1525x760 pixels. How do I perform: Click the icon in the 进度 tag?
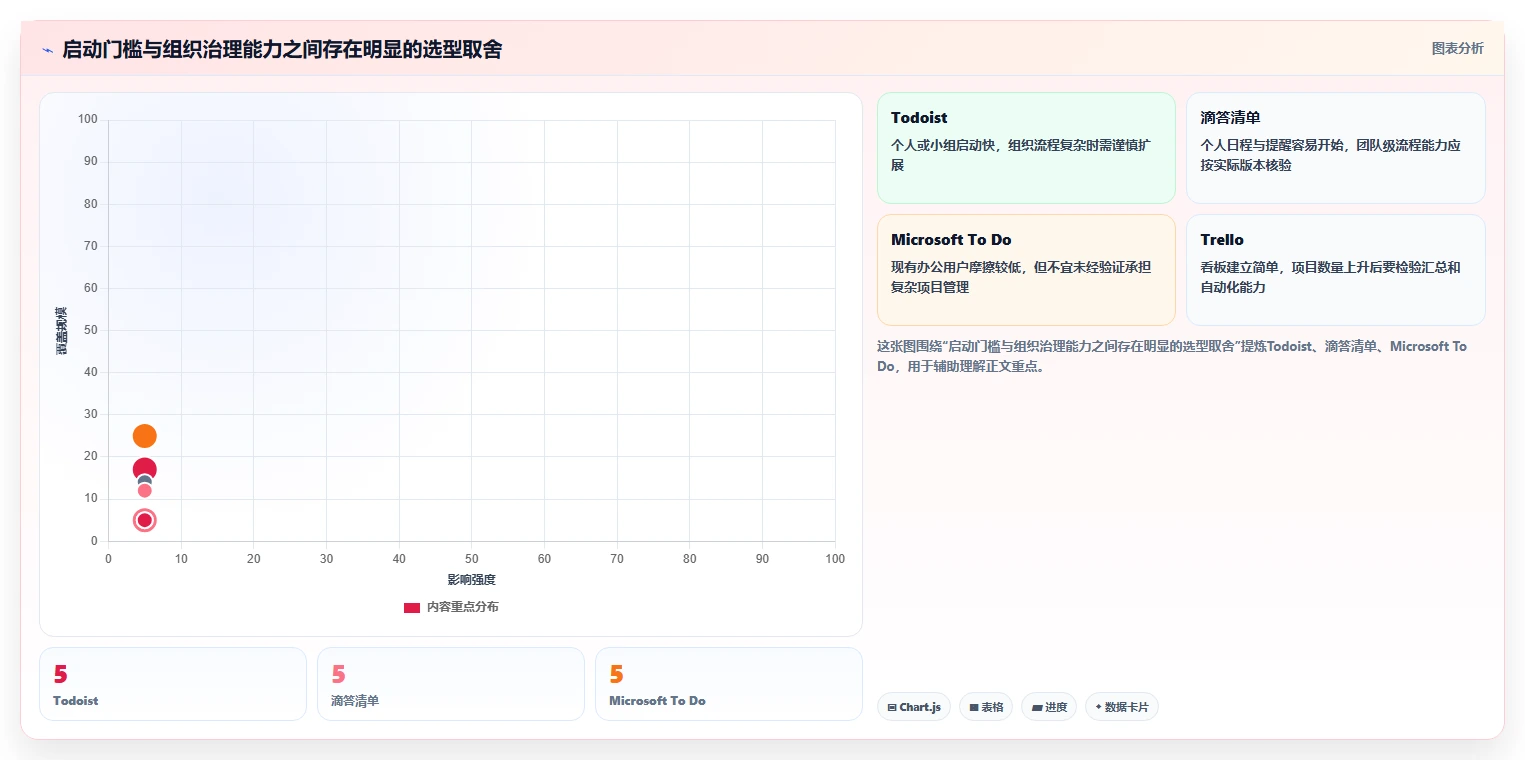point(1037,708)
